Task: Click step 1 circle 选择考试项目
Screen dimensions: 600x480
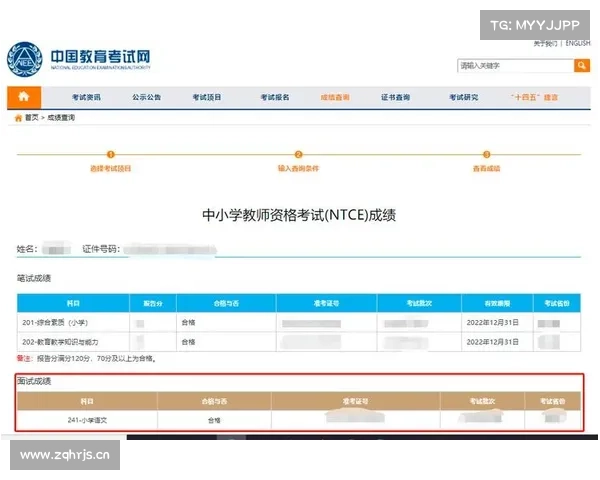Action: (x=111, y=155)
